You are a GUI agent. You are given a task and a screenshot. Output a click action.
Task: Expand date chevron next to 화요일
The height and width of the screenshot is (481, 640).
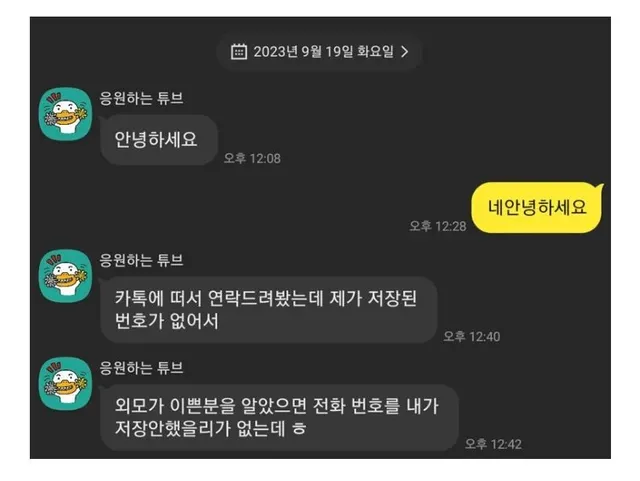pos(404,51)
